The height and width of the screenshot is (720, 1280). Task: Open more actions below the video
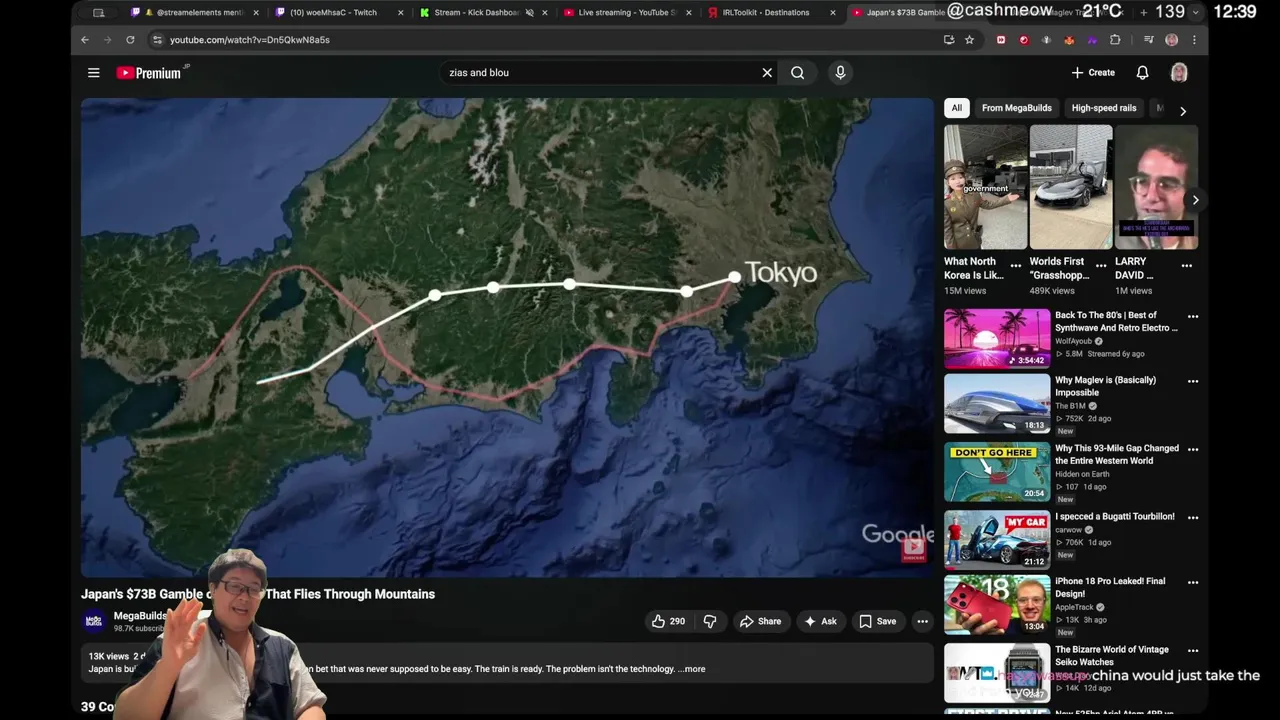[x=922, y=621]
